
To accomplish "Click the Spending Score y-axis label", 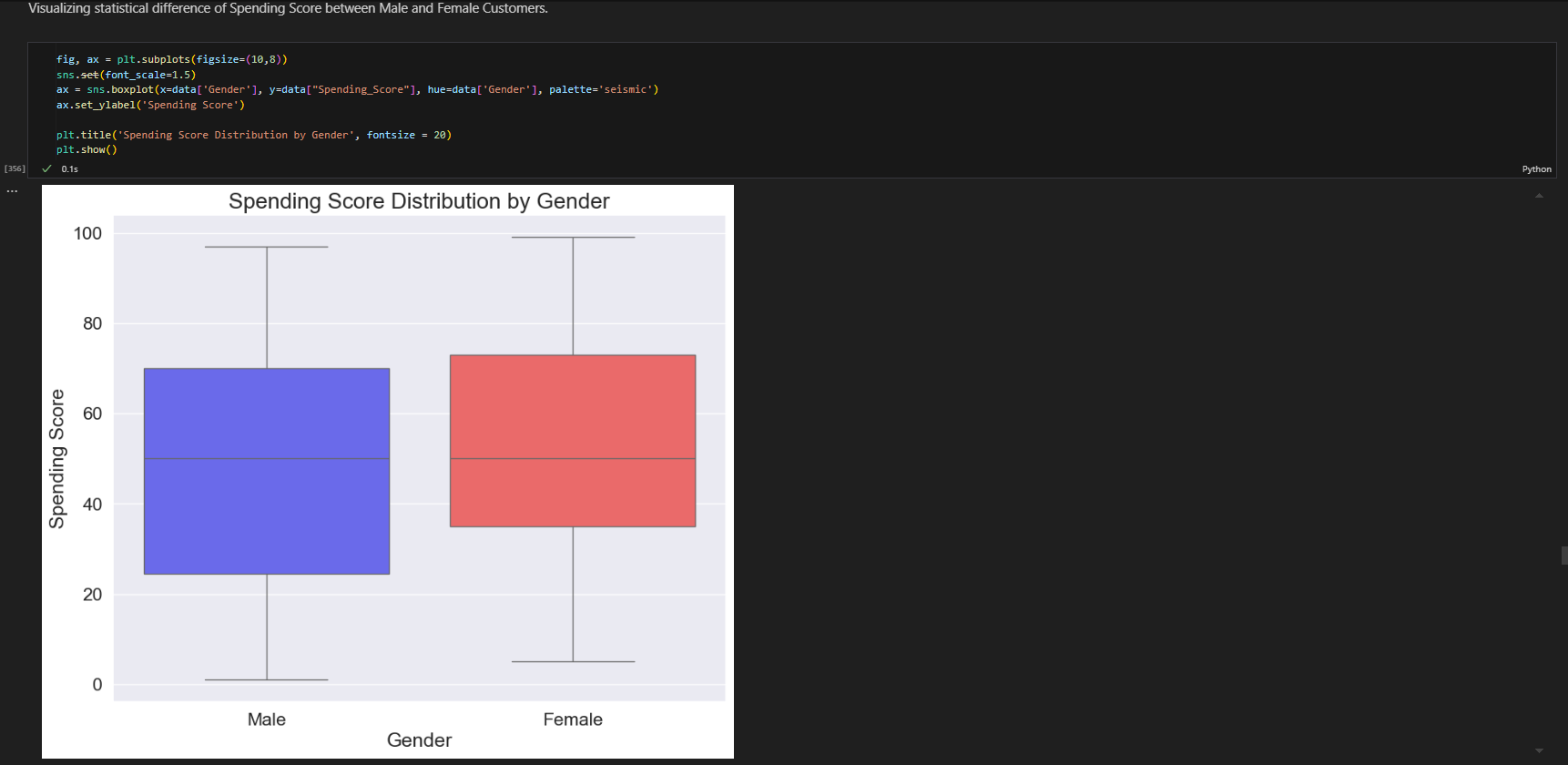I will pyautogui.click(x=57, y=458).
